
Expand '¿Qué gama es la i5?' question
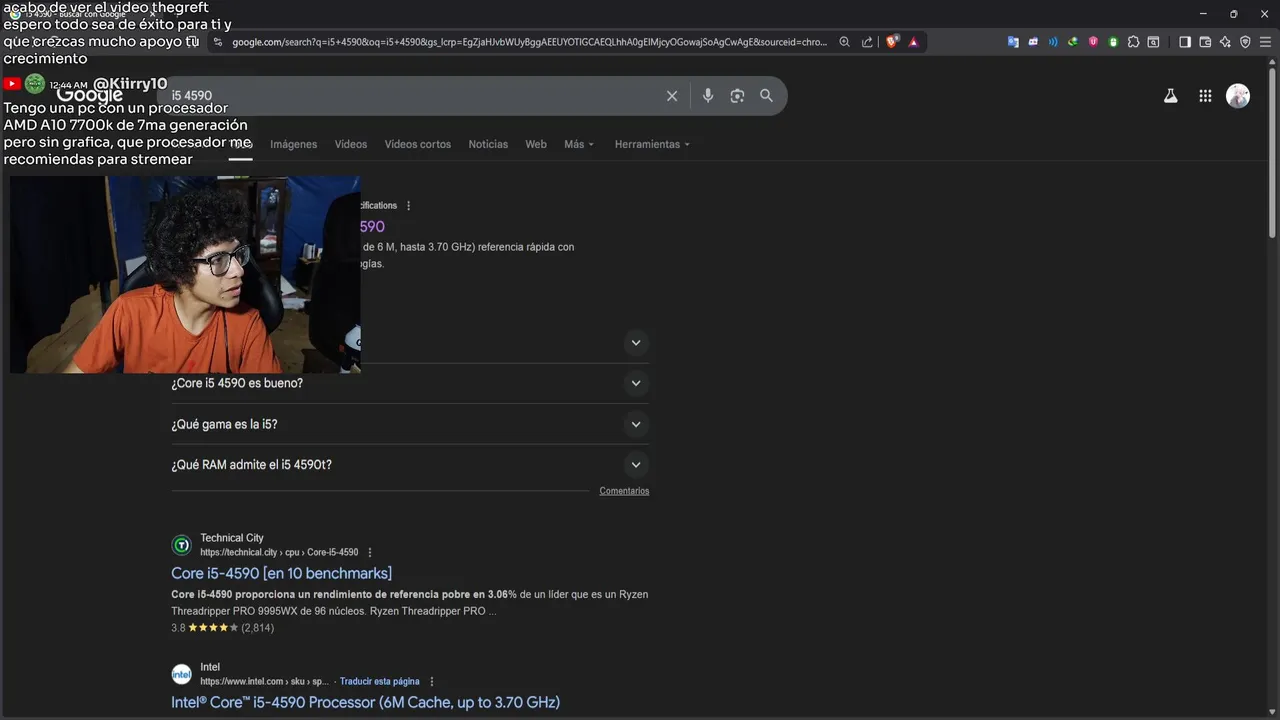(x=410, y=424)
